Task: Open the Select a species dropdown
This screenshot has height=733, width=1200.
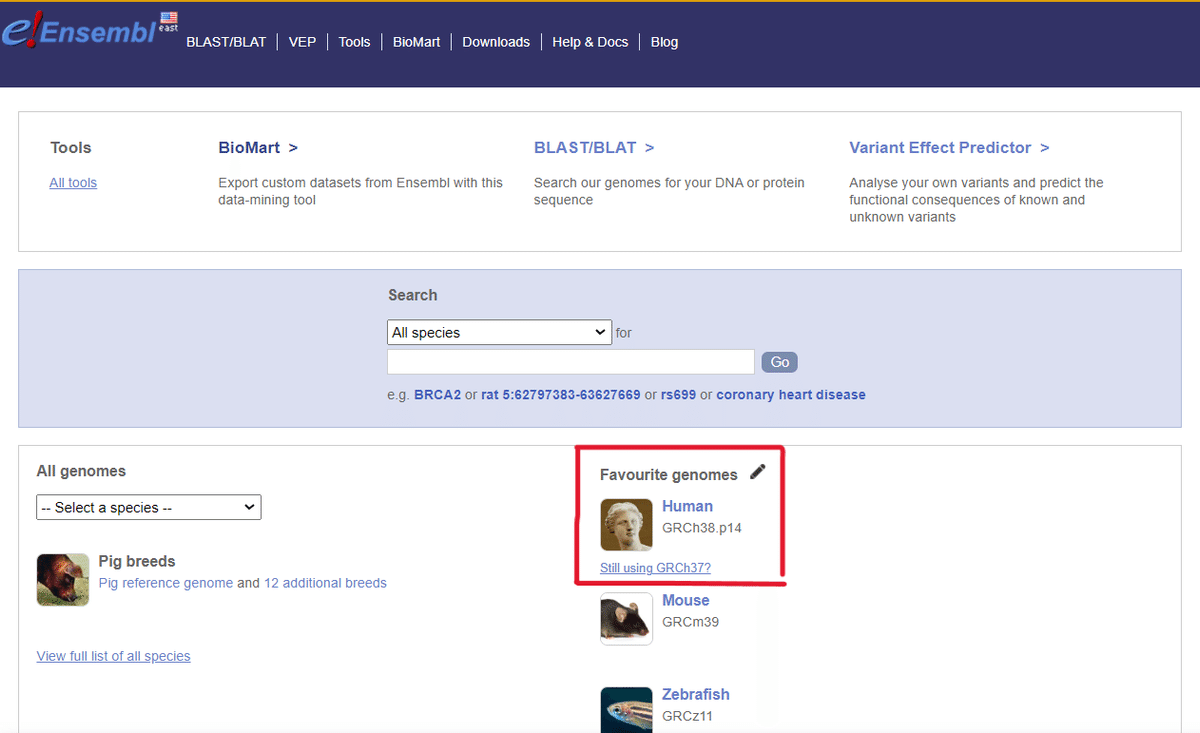Action: click(149, 507)
